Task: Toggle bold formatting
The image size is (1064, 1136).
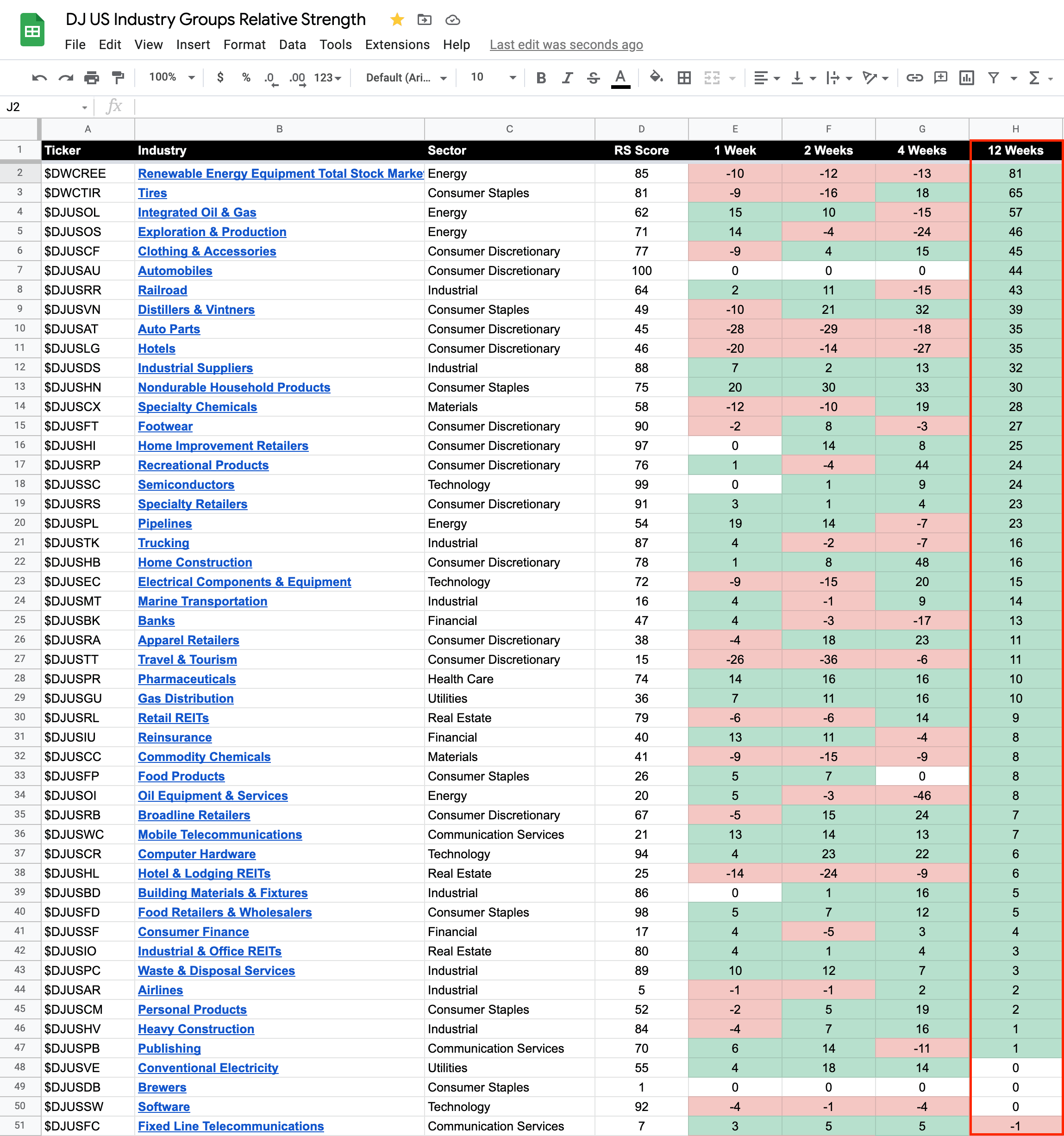Action: (x=541, y=78)
